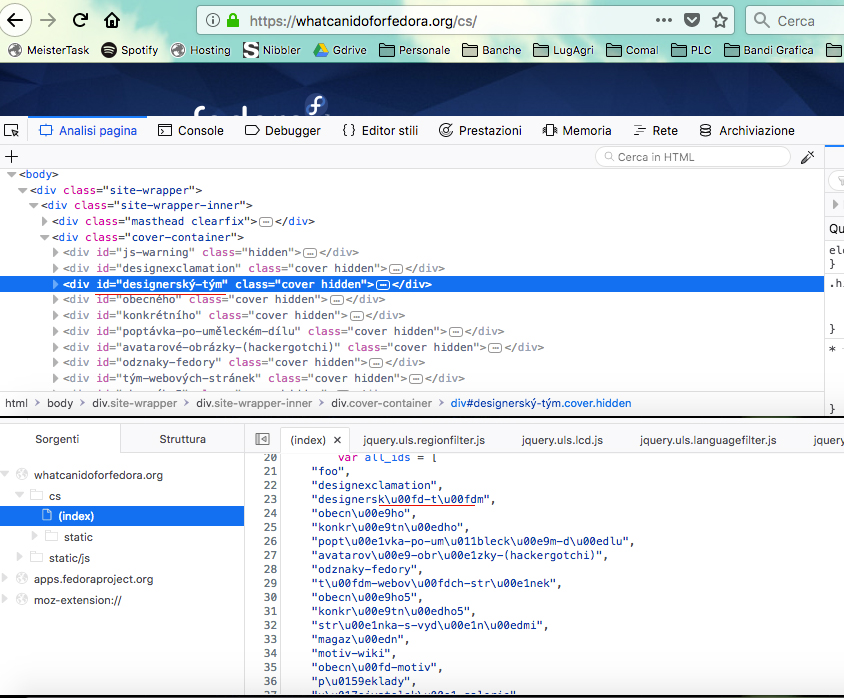Collapse the site-wrapper div
The width and height of the screenshot is (844, 698).
click(22, 190)
